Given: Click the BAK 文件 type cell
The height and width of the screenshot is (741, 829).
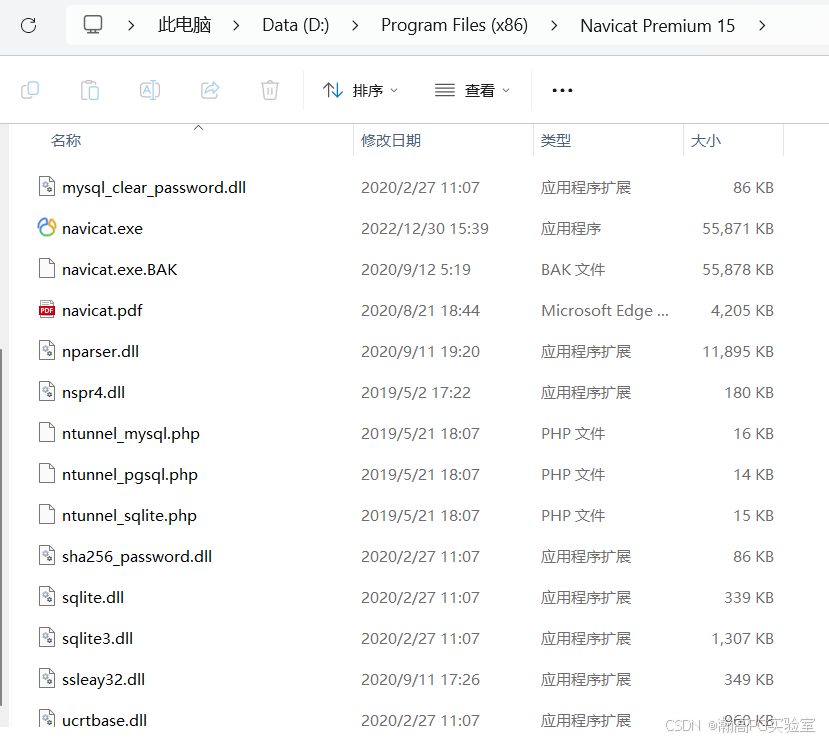Looking at the screenshot, I should [573, 270].
